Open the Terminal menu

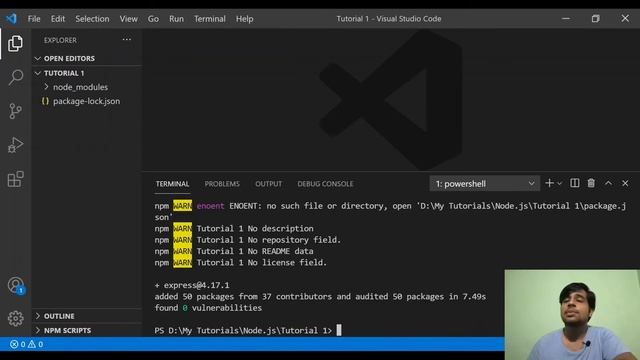209,19
